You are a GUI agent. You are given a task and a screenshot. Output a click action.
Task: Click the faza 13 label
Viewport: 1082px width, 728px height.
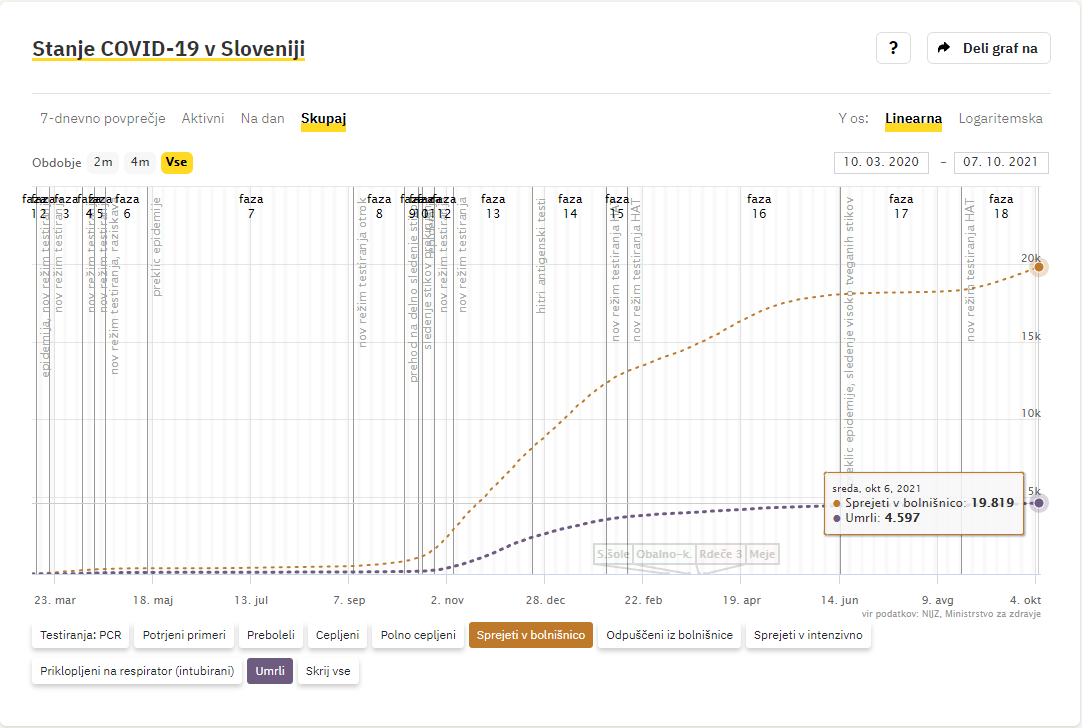pos(493,206)
